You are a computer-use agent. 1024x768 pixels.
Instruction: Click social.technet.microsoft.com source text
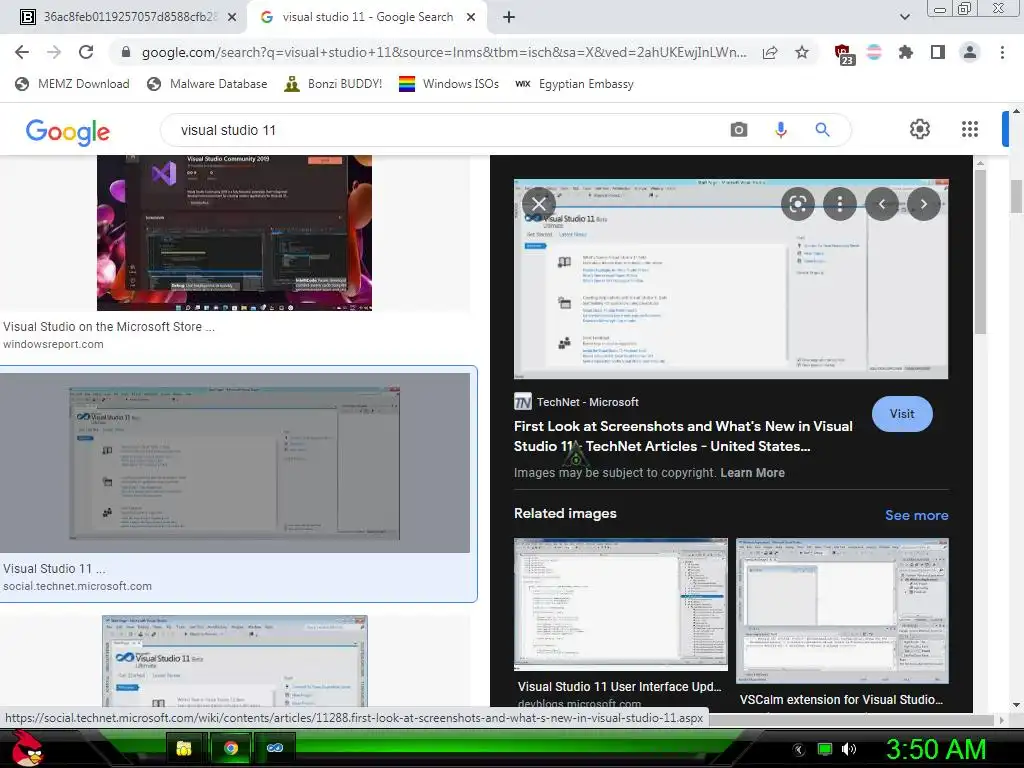[77, 586]
